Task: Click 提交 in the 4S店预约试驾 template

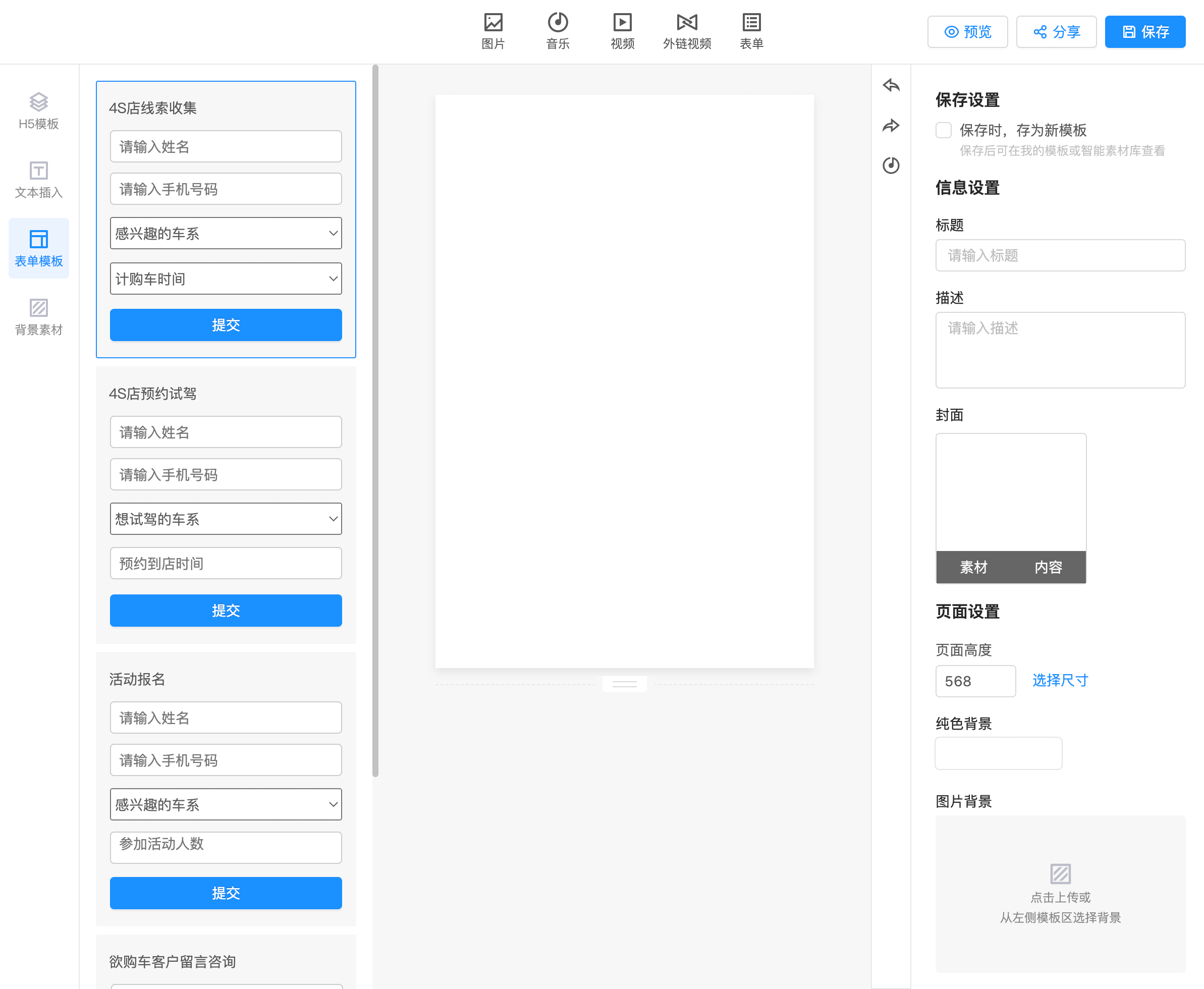Action: click(x=226, y=610)
